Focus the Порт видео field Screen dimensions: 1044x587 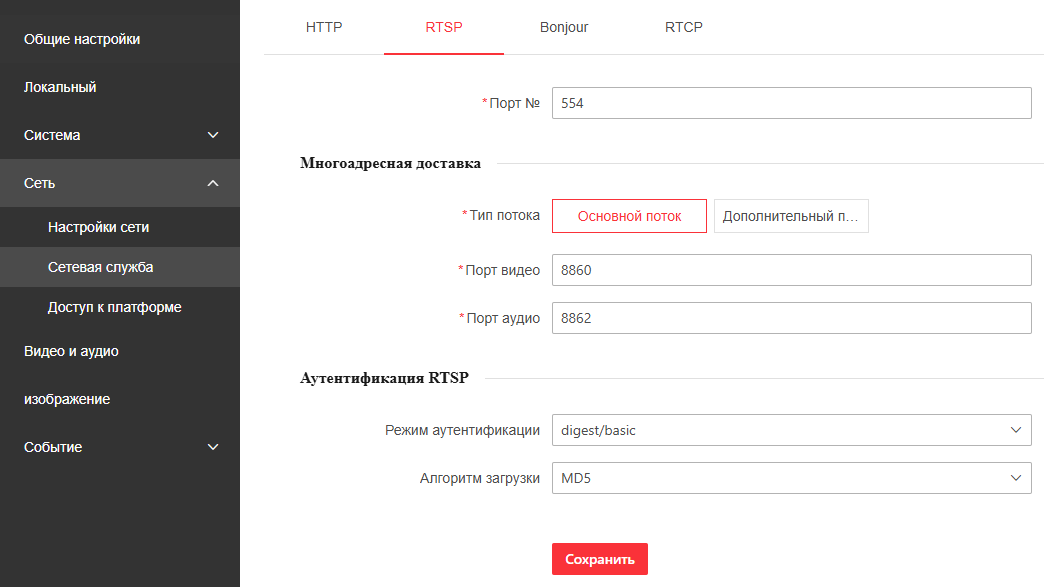pos(791,270)
